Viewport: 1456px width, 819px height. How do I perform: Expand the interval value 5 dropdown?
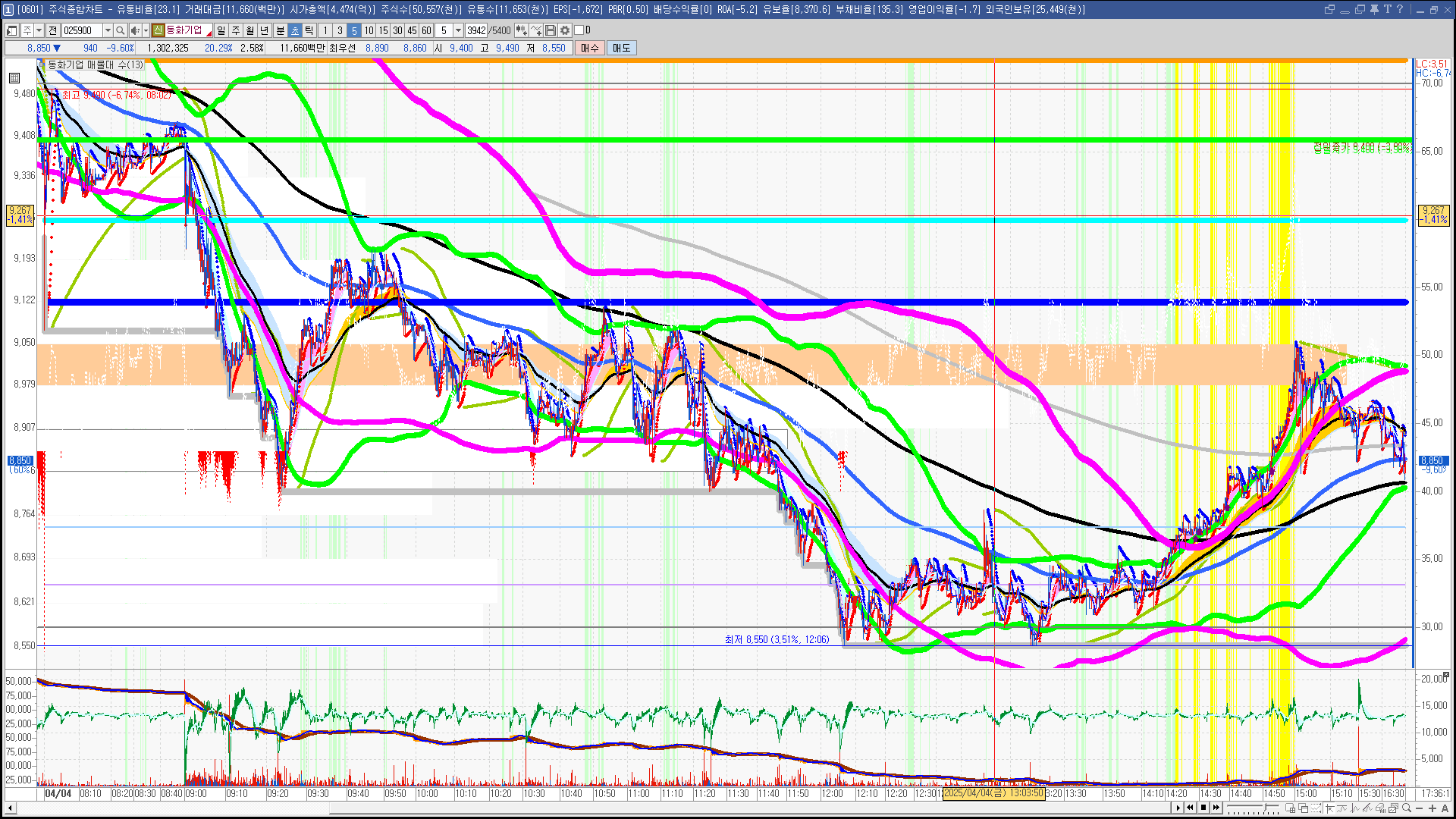pos(458,30)
